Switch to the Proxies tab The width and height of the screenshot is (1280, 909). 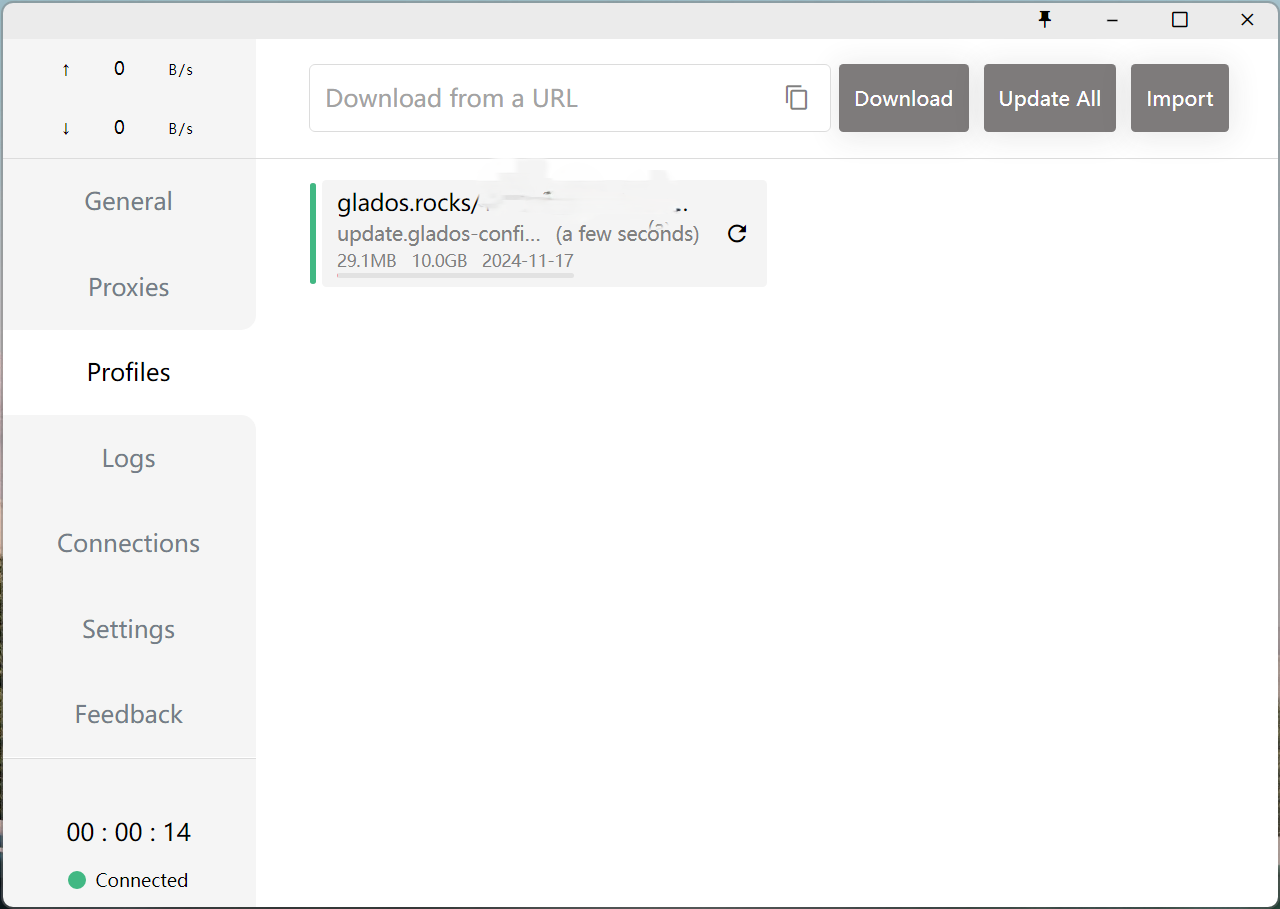(128, 287)
